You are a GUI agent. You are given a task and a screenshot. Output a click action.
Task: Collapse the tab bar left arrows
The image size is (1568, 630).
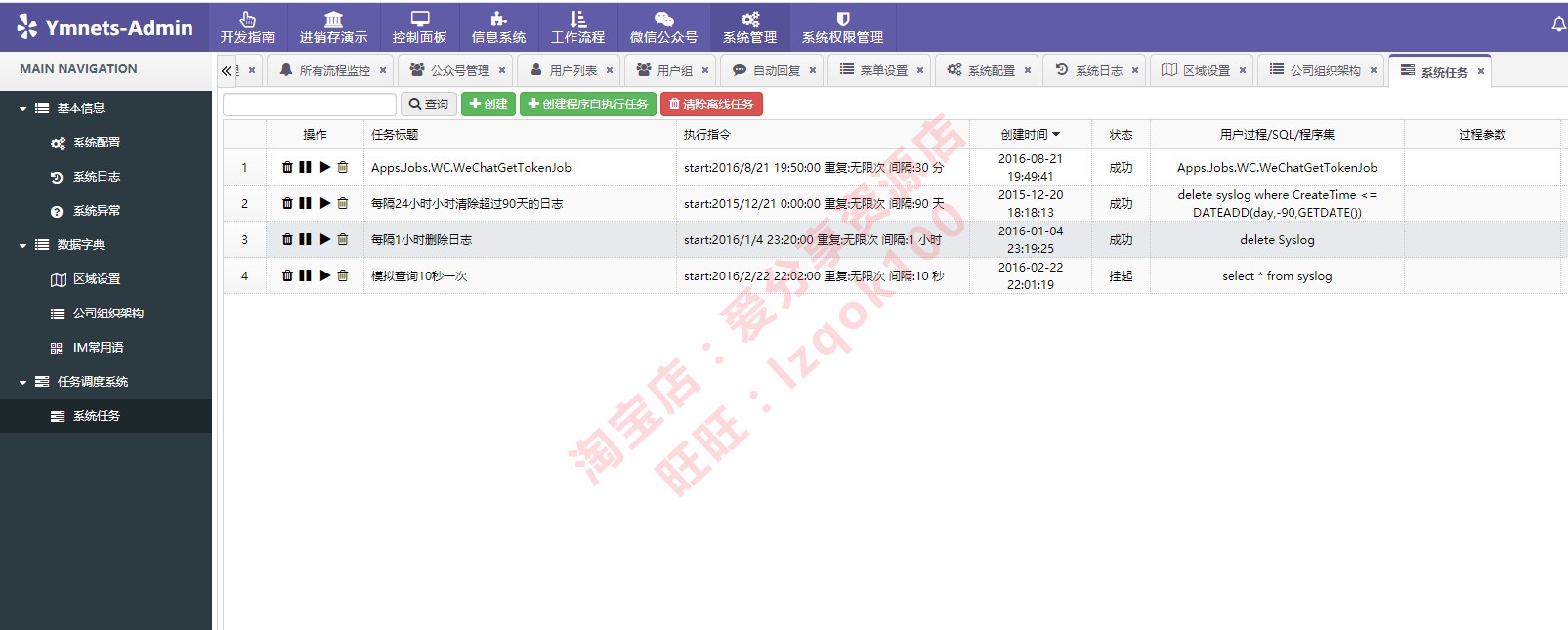(226, 70)
